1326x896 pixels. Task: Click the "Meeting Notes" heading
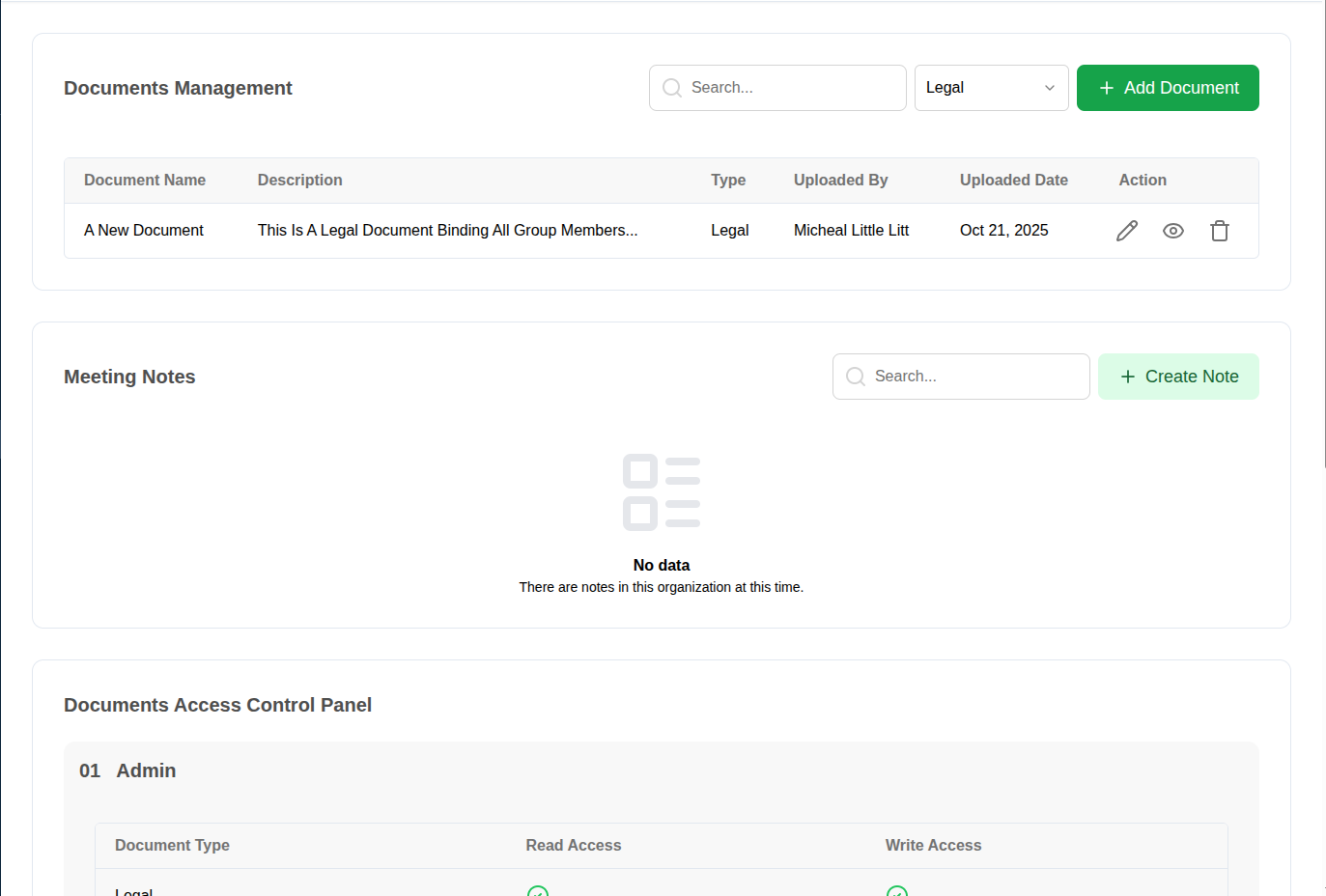point(129,377)
